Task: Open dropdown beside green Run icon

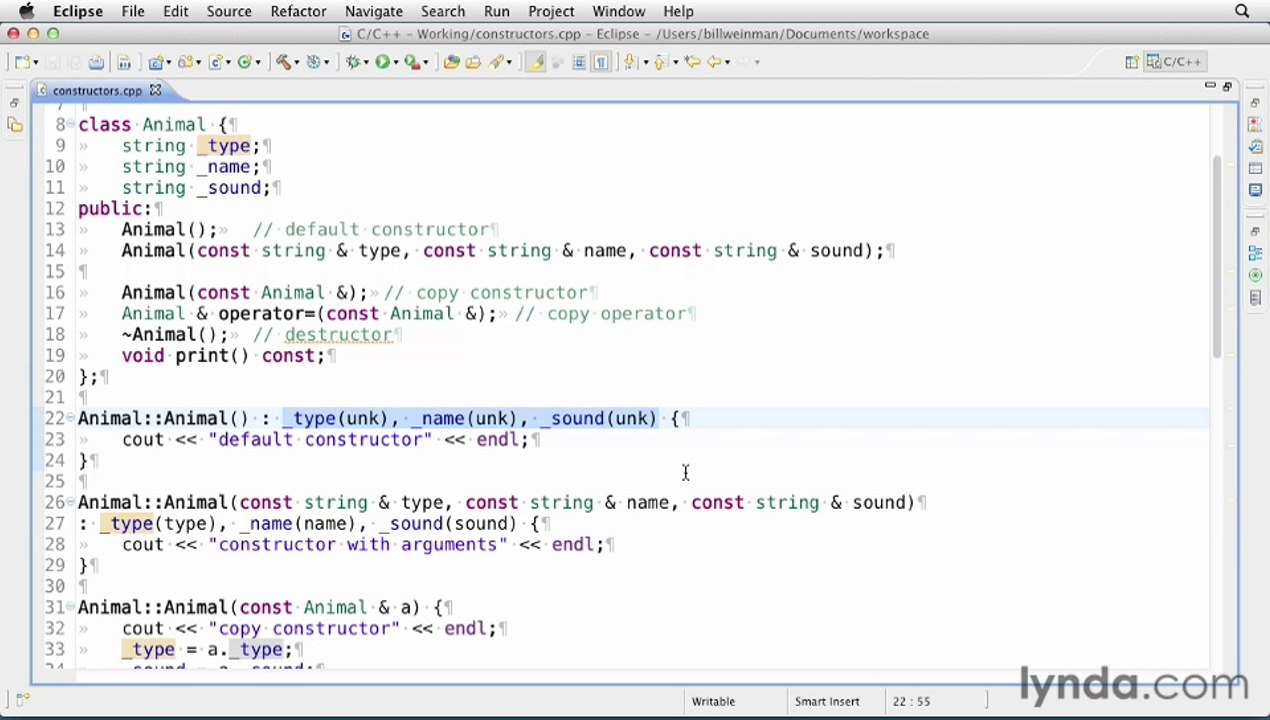Action: click(395, 62)
